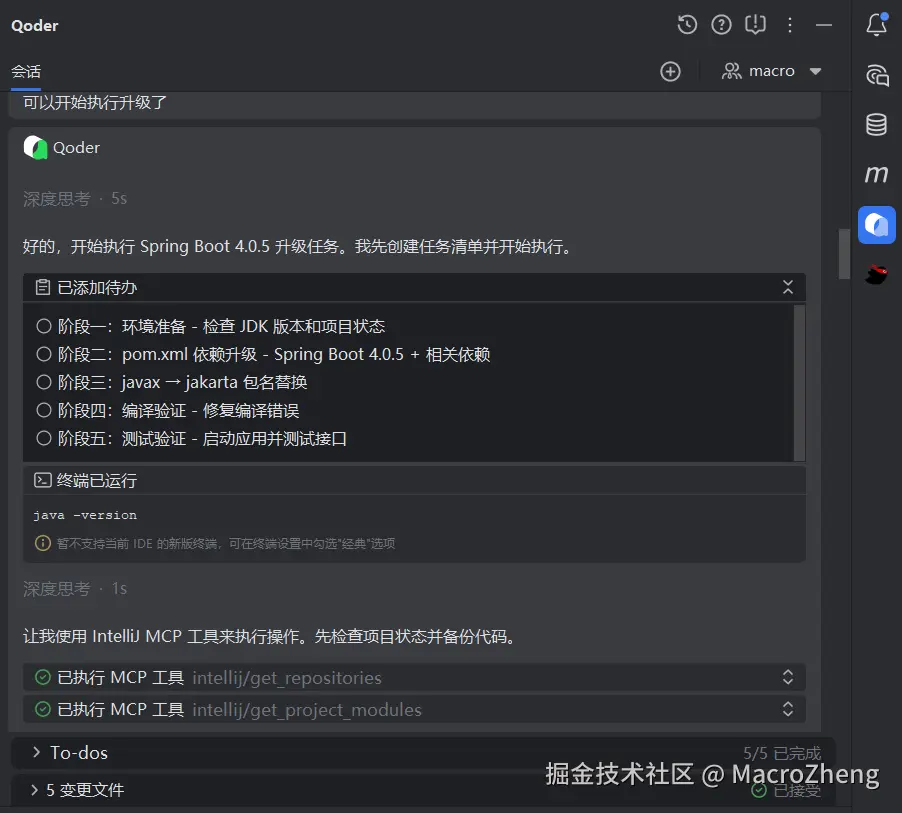The width and height of the screenshot is (902, 813).
Task: Switch to the 会话 tab
Action: point(26,71)
